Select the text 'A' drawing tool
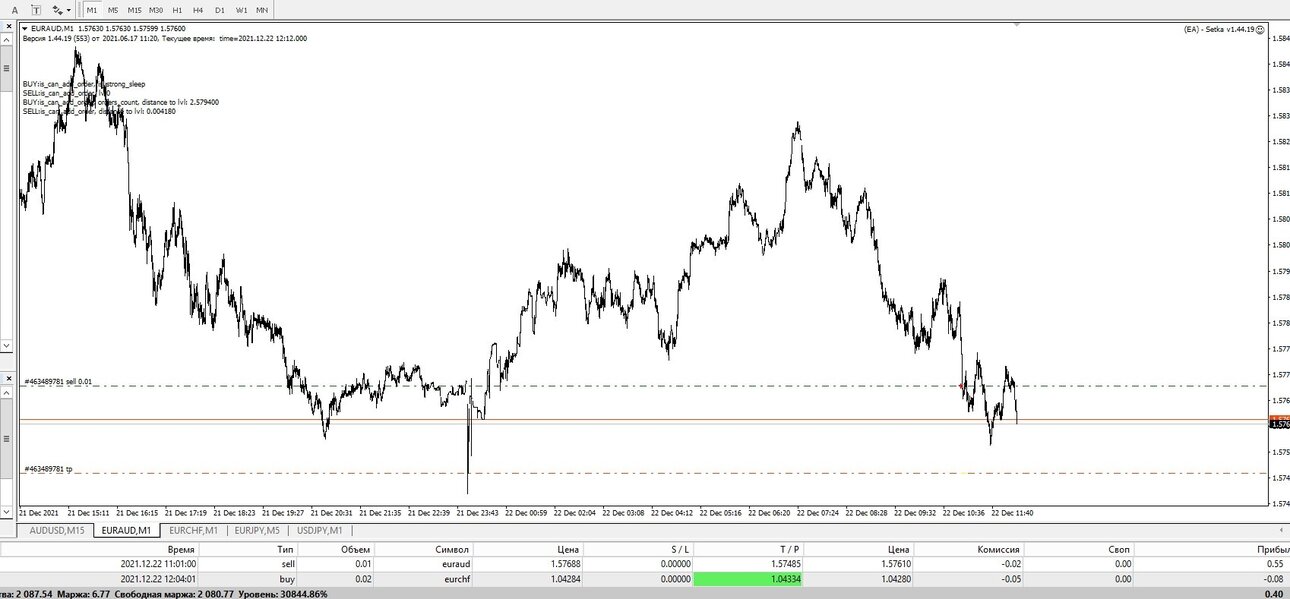This screenshot has width=1290, height=599. (15, 9)
